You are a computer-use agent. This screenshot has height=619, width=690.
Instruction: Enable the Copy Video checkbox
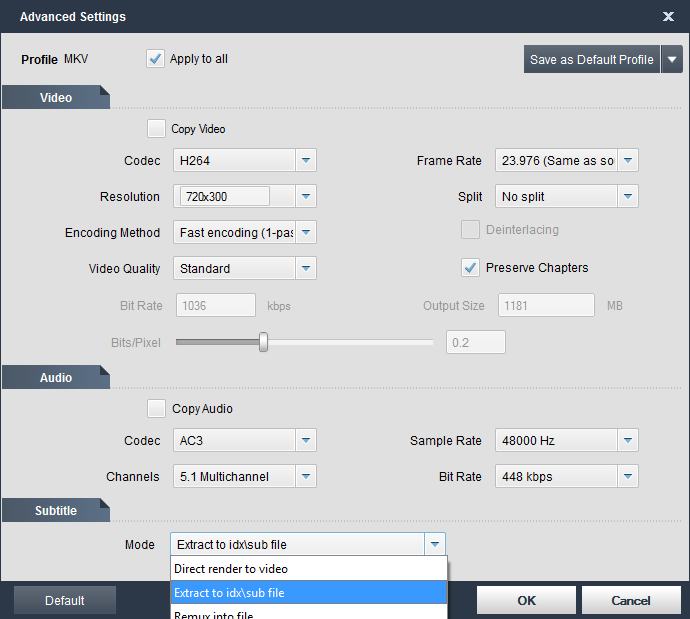[156, 129]
